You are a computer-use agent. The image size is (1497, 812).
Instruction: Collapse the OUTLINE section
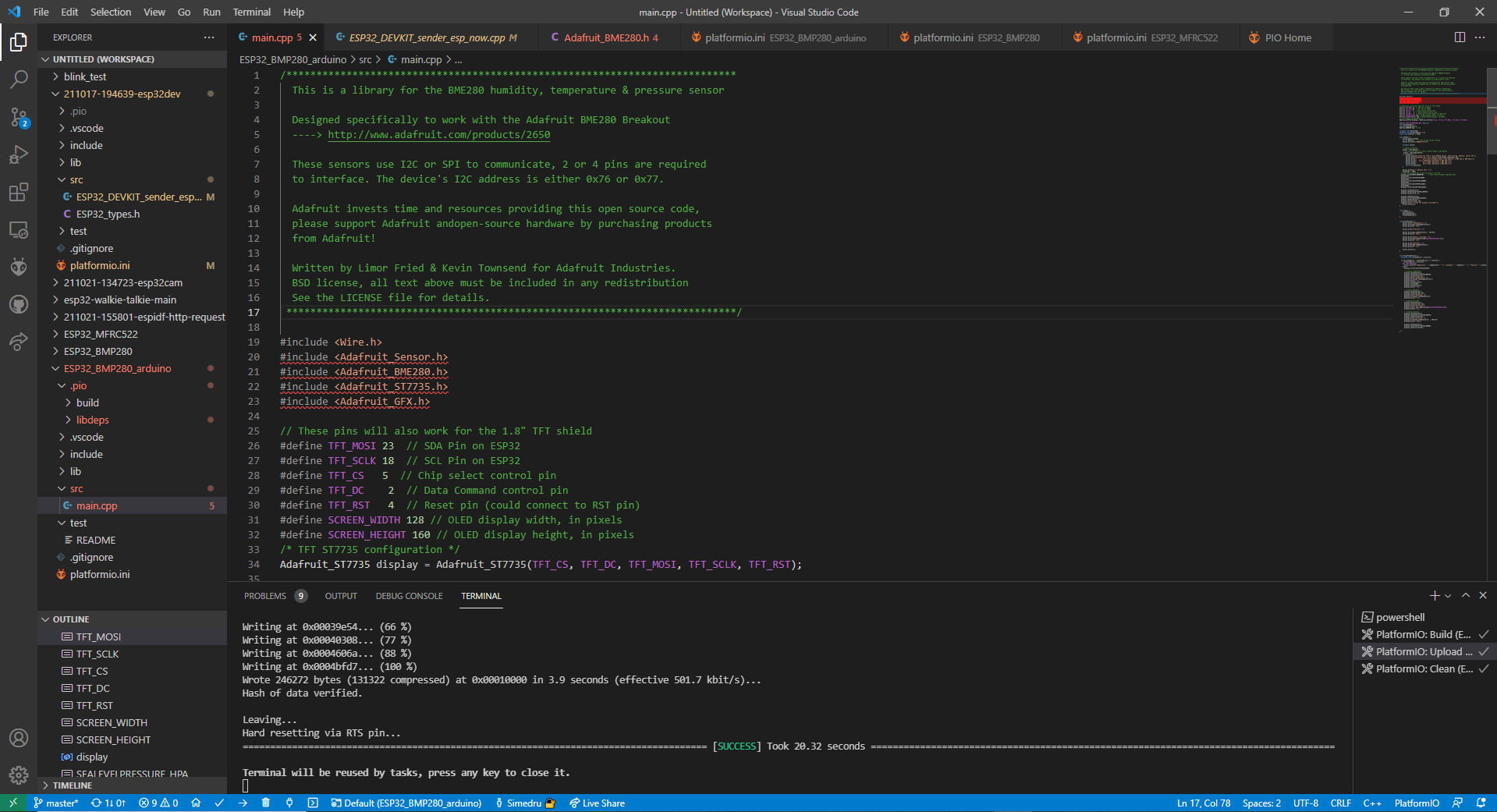pyautogui.click(x=132, y=619)
